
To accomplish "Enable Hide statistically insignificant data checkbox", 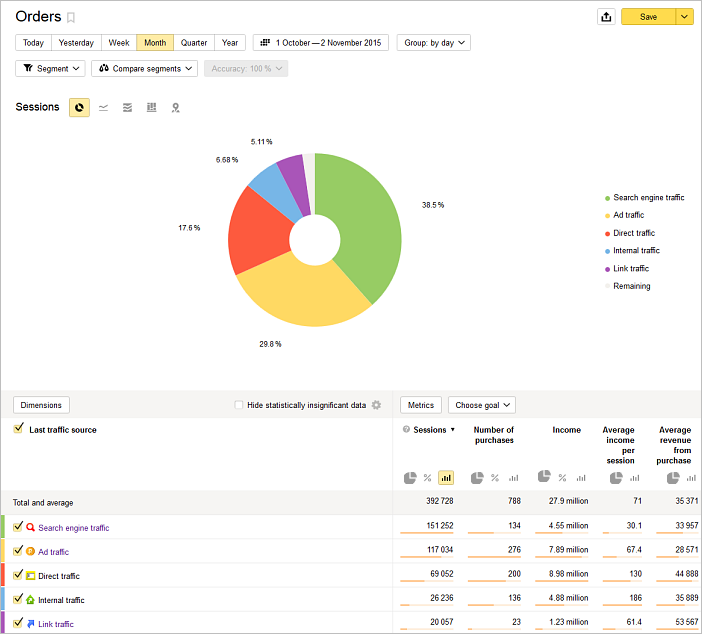I will (239, 405).
